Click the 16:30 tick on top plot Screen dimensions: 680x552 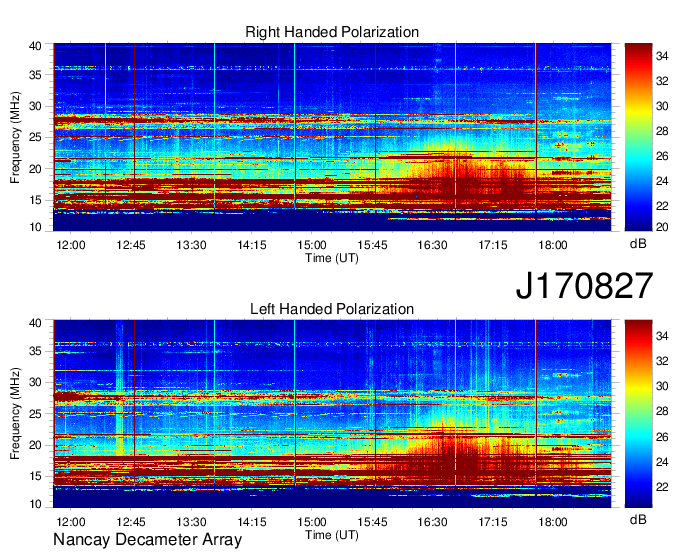(432, 245)
